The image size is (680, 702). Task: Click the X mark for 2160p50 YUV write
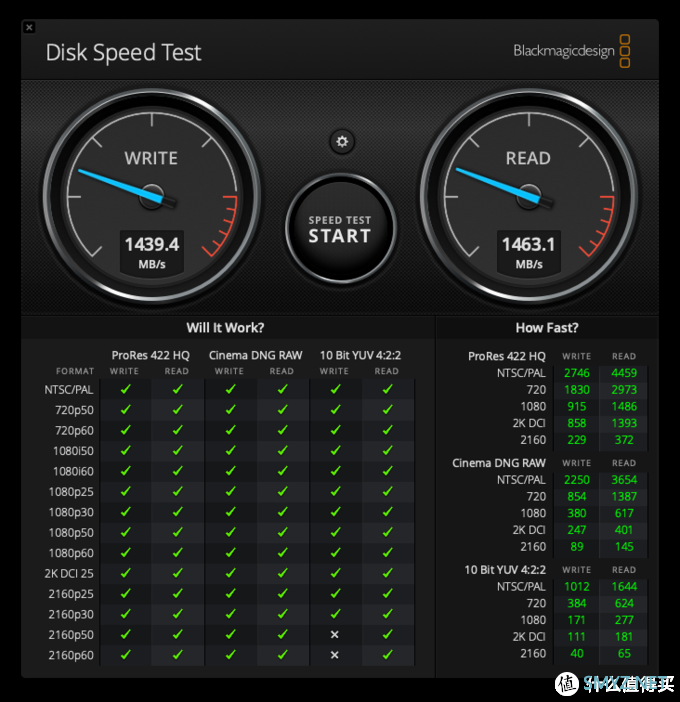coord(334,634)
